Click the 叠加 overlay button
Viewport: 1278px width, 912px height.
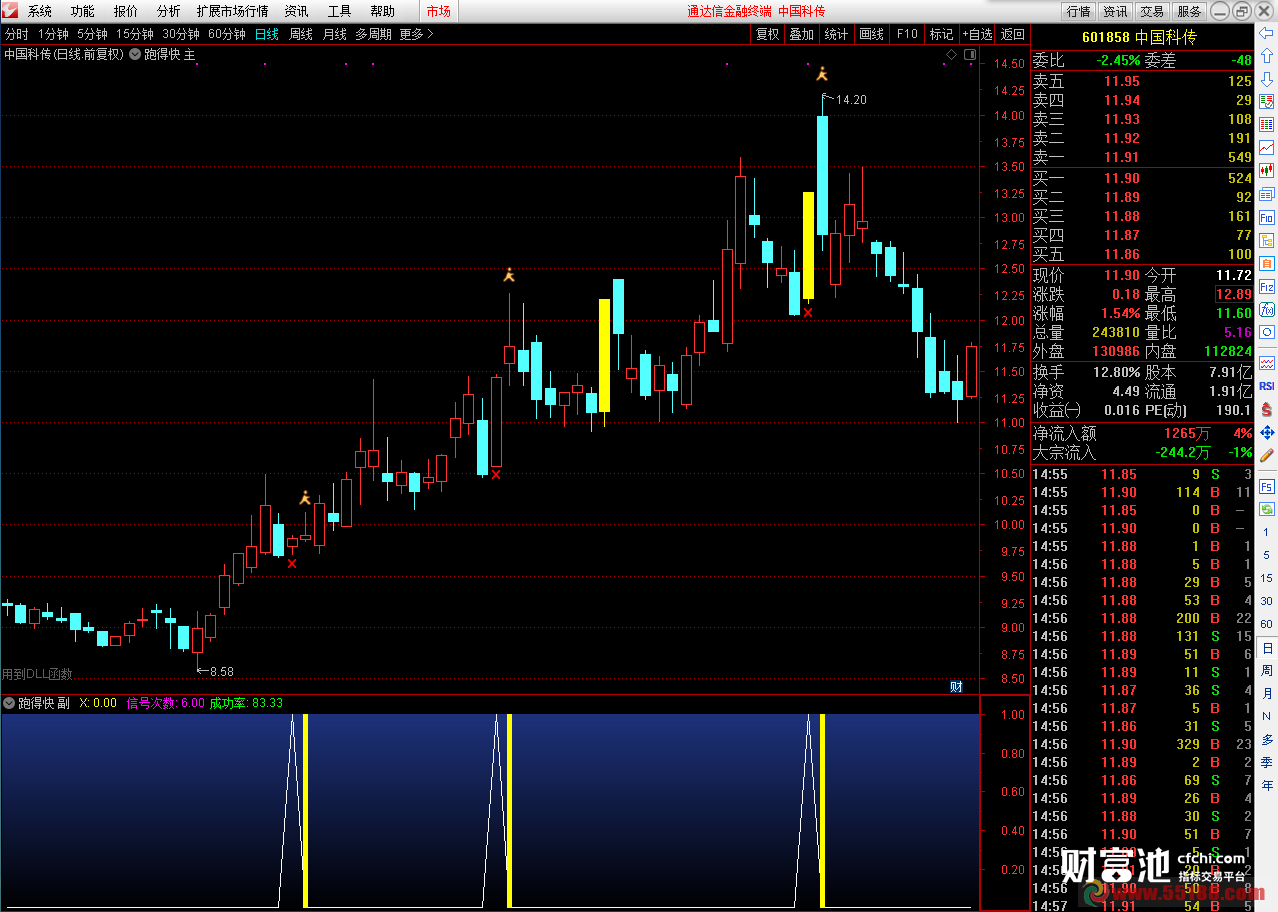pyautogui.click(x=801, y=34)
